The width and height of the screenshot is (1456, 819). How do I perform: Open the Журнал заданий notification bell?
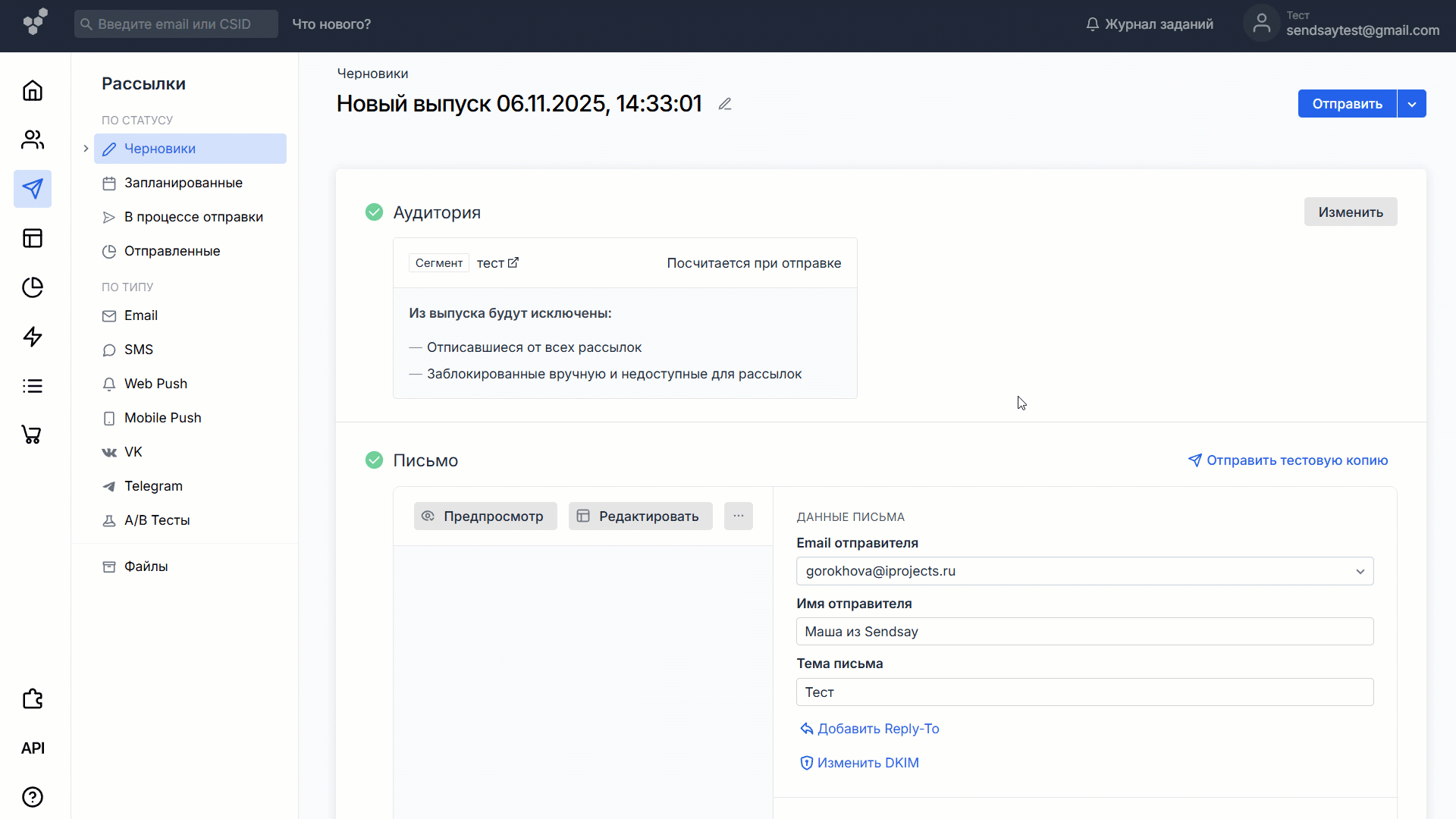[x=1092, y=24]
